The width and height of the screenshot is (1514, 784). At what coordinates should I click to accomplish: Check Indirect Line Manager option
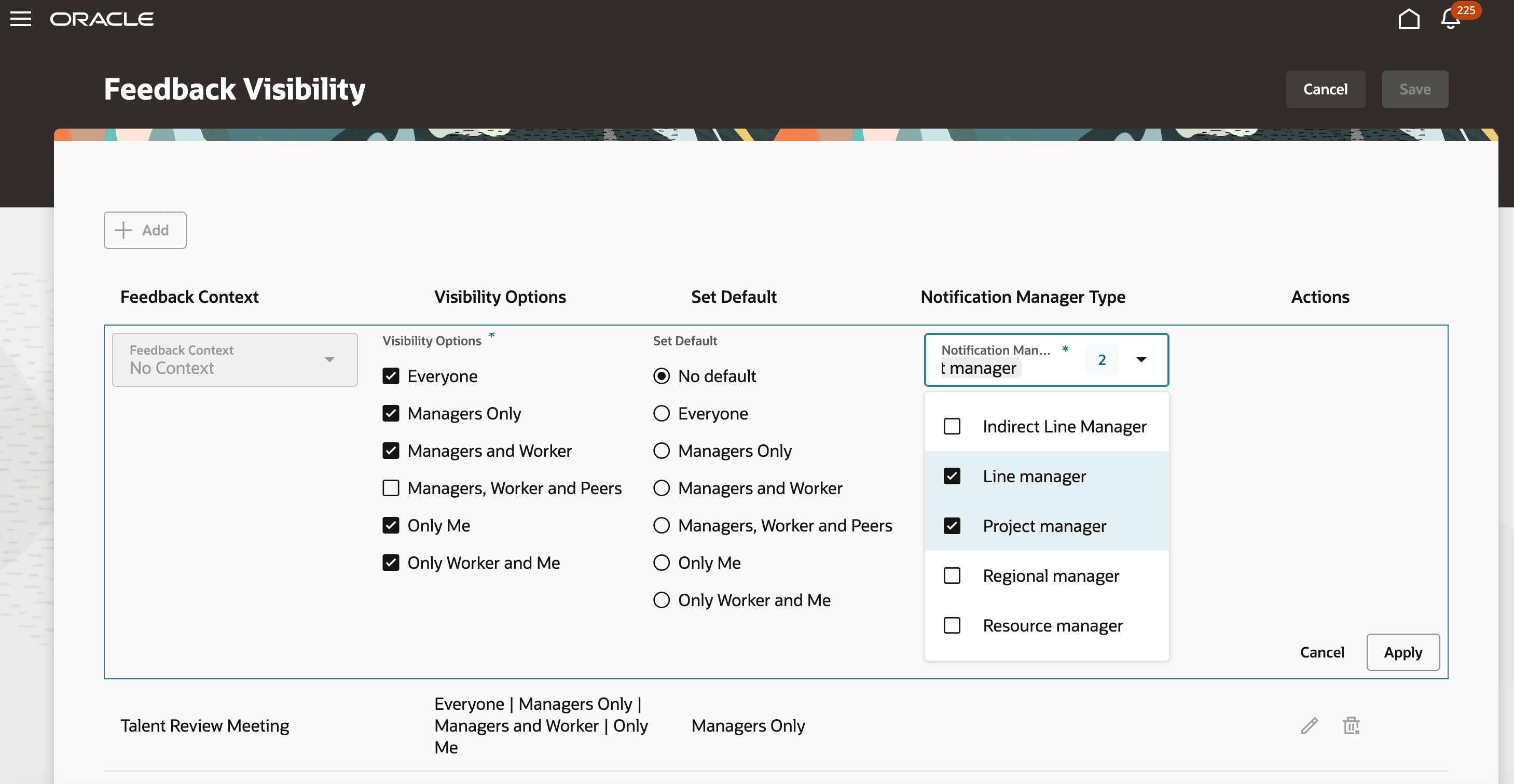pos(952,426)
